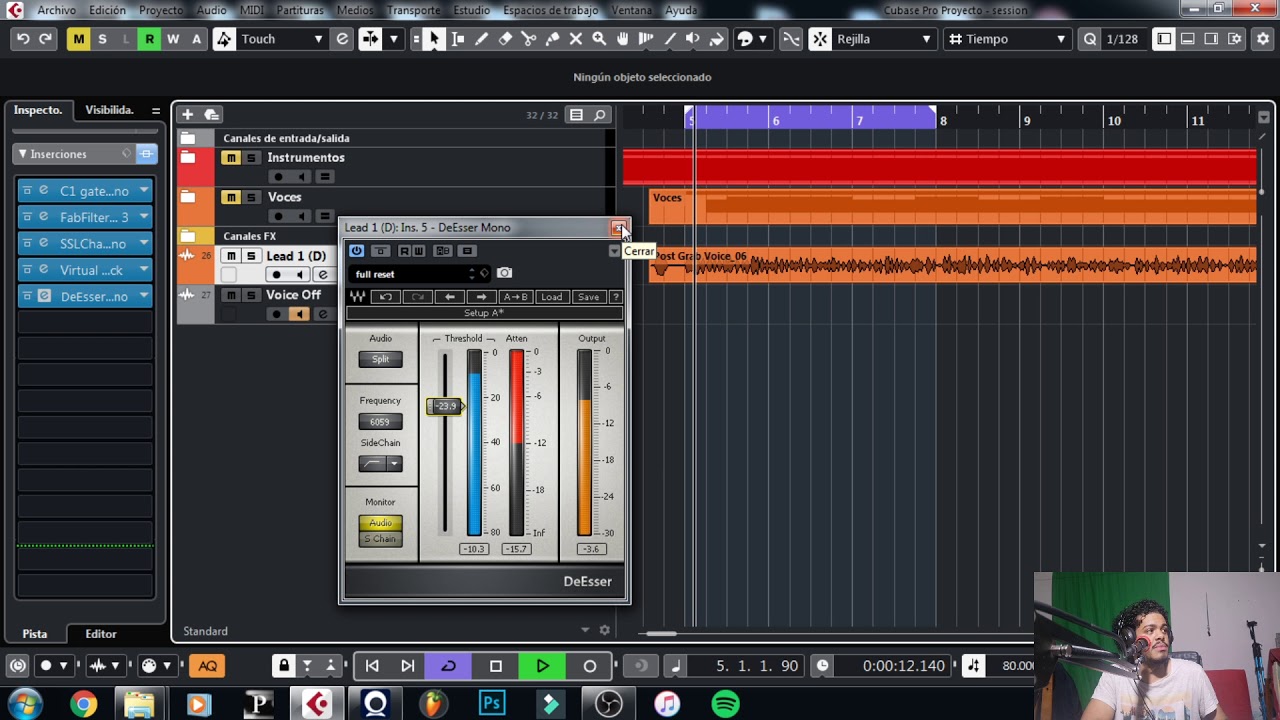Select the Split scissors tool

pyautogui.click(x=528, y=39)
